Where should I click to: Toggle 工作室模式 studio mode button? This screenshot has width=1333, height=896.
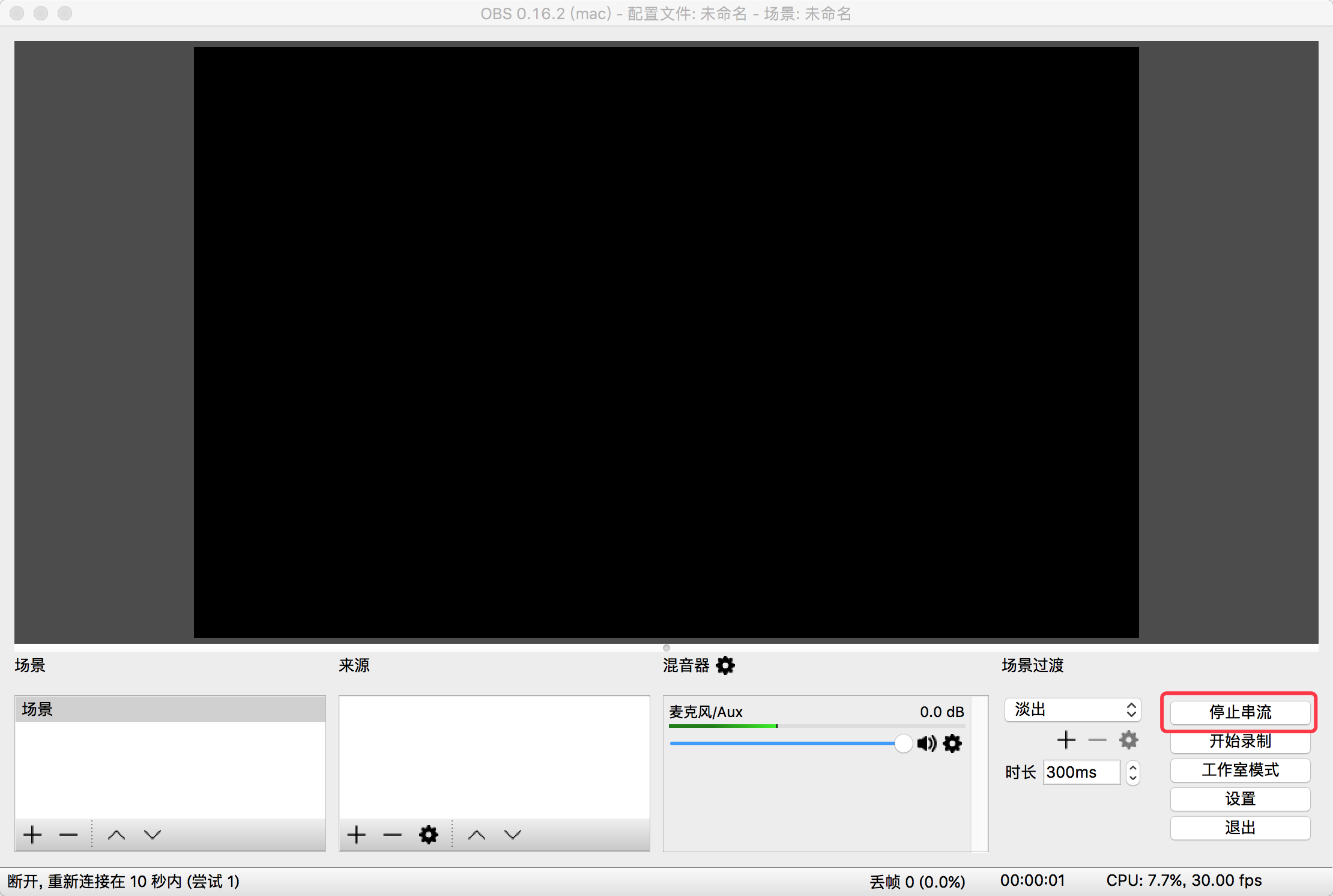click(1240, 770)
